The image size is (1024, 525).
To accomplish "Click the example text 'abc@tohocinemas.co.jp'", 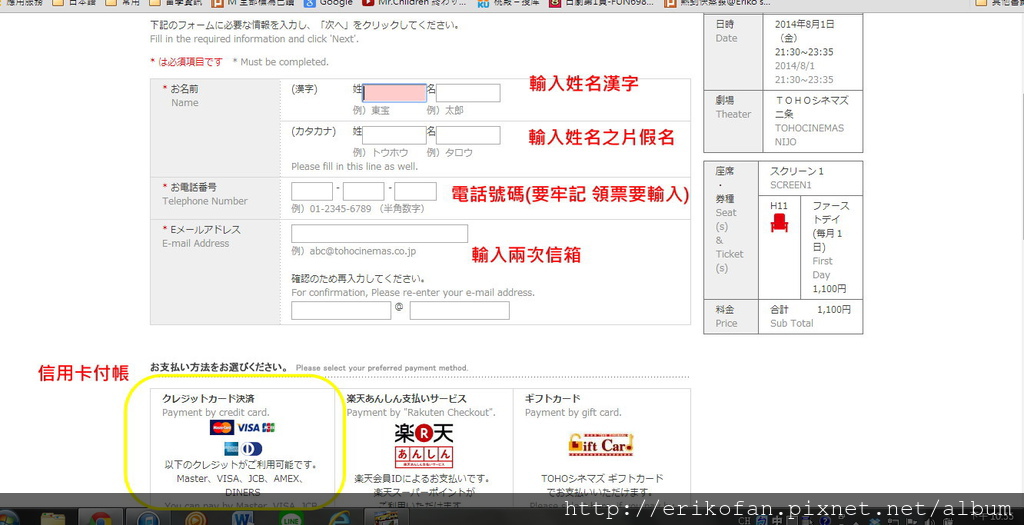I will (362, 251).
